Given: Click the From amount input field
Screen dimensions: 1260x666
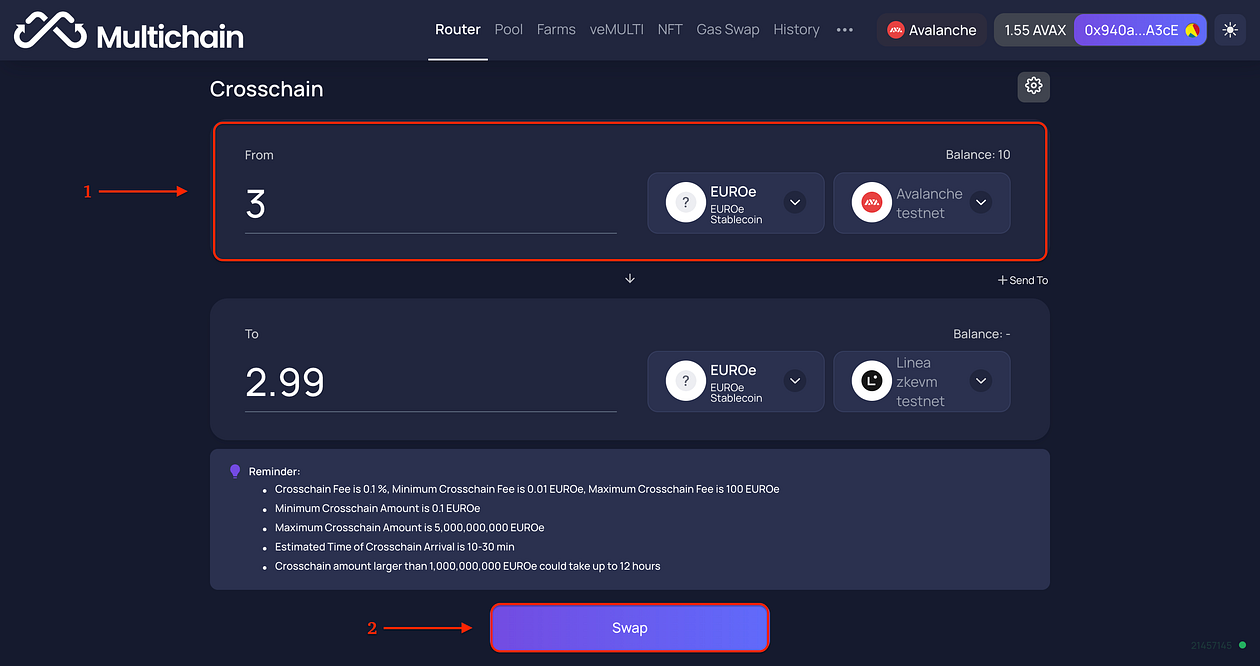Looking at the screenshot, I should 431,204.
